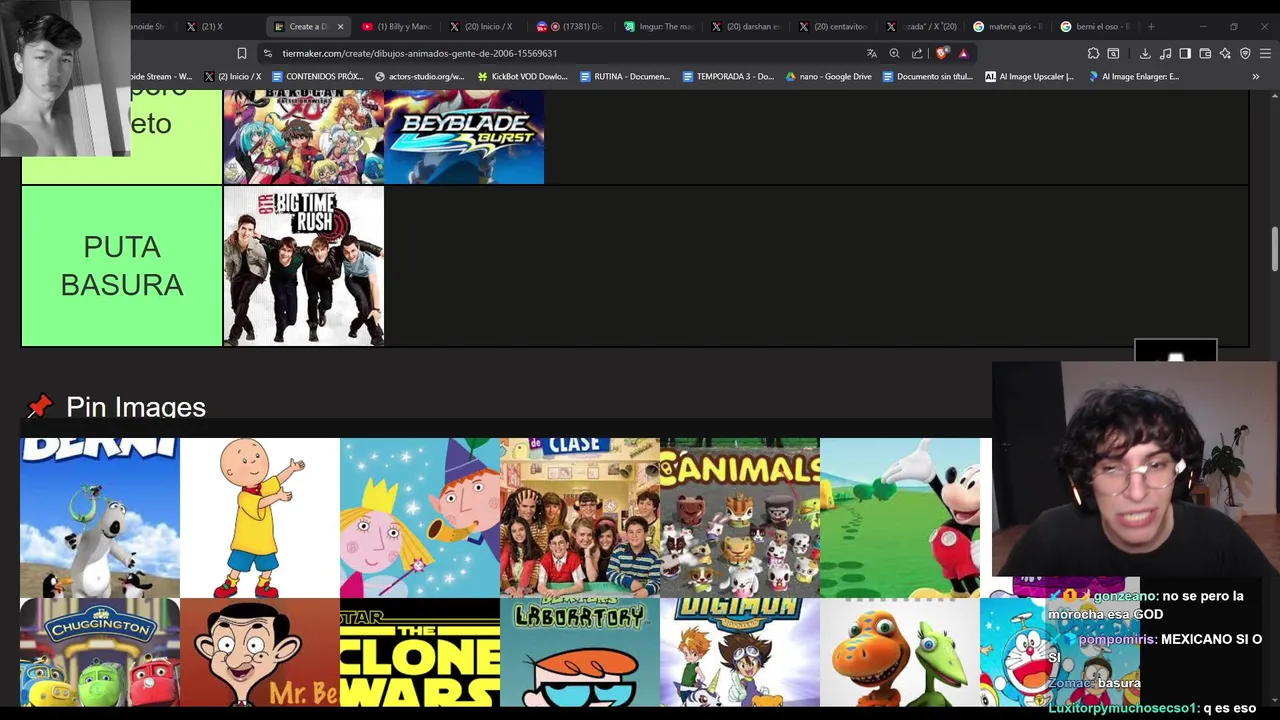Switch to the 'materia gris' Google tab
This screenshot has width=1280, height=720.
tap(1008, 26)
